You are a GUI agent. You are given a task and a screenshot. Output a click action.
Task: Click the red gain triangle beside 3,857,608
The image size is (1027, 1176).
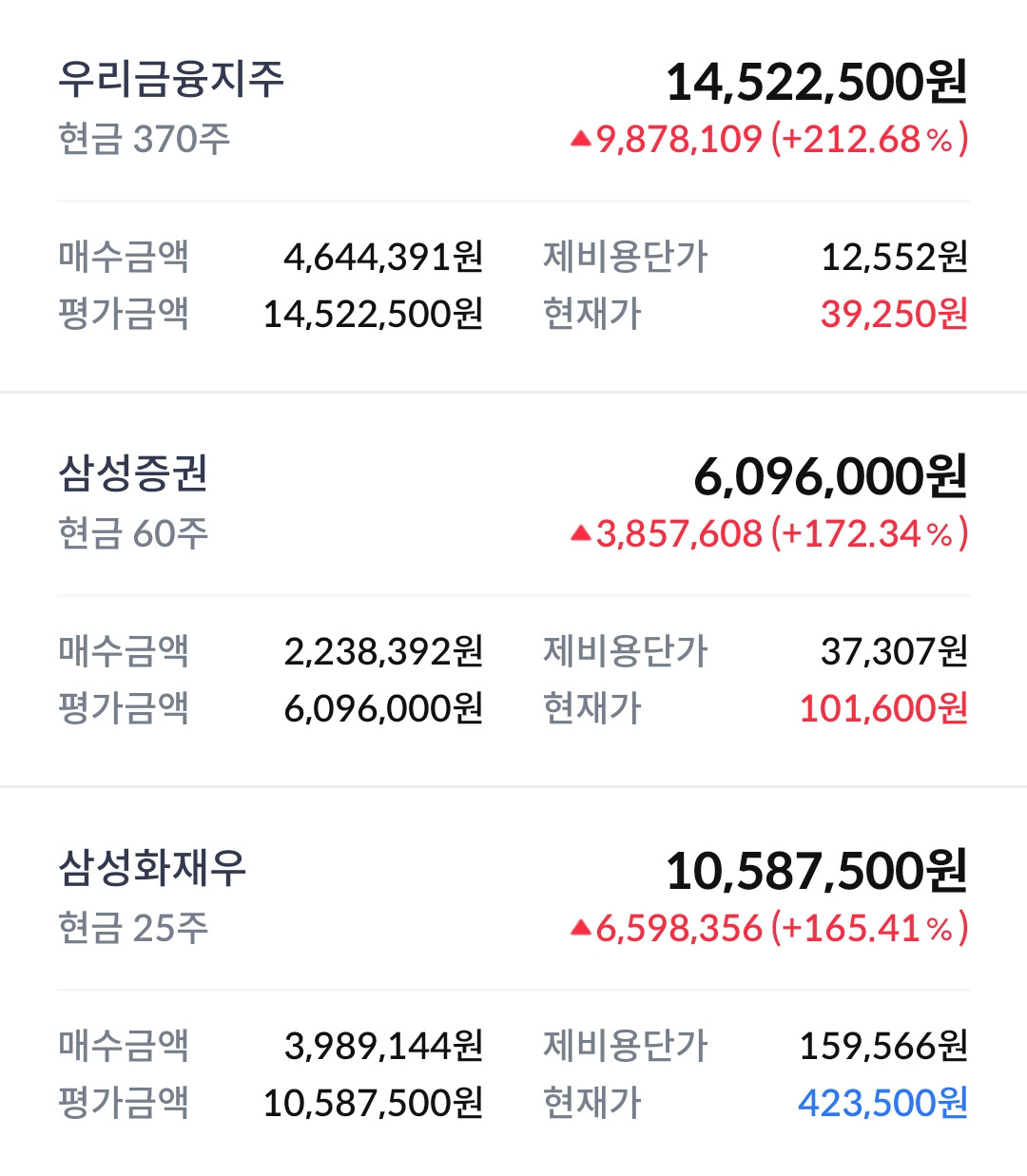tap(581, 533)
